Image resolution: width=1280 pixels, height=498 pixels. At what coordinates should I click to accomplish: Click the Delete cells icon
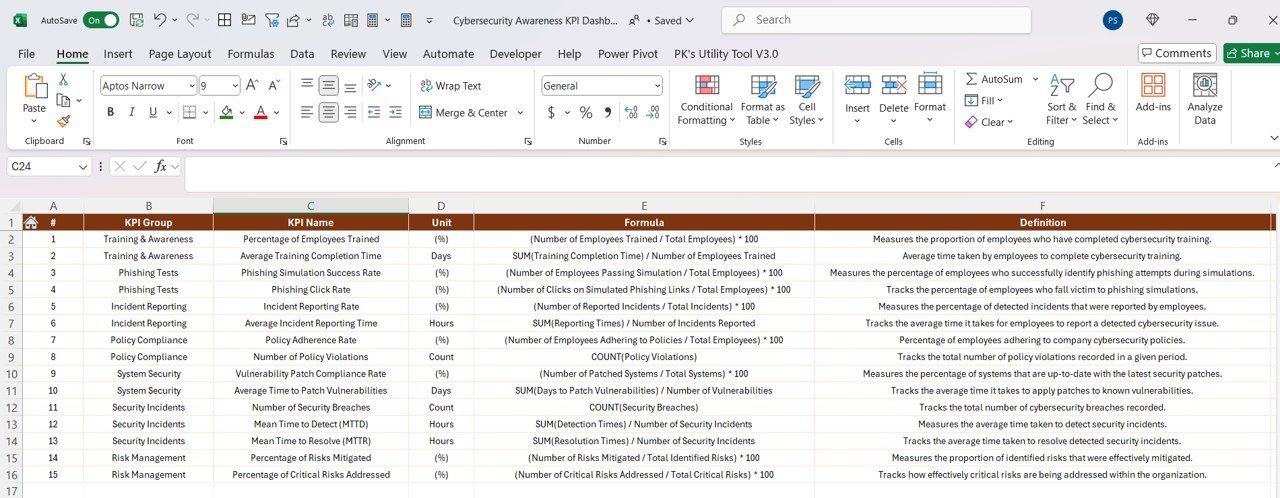pyautogui.click(x=894, y=86)
